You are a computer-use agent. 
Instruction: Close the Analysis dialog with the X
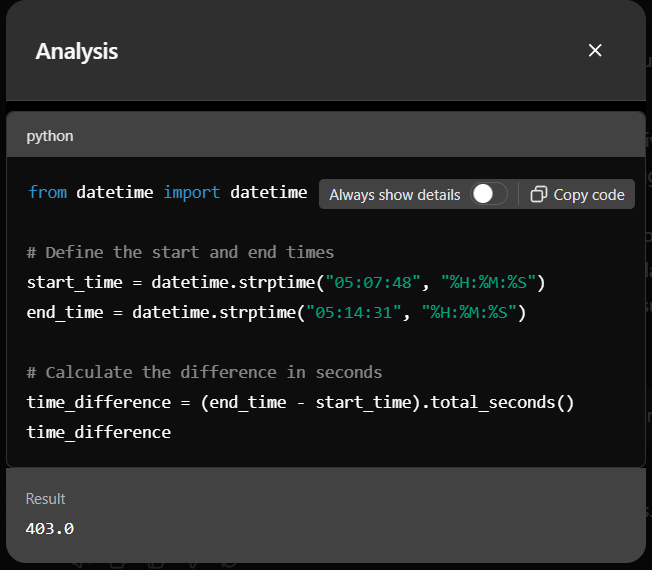pyautogui.click(x=595, y=51)
